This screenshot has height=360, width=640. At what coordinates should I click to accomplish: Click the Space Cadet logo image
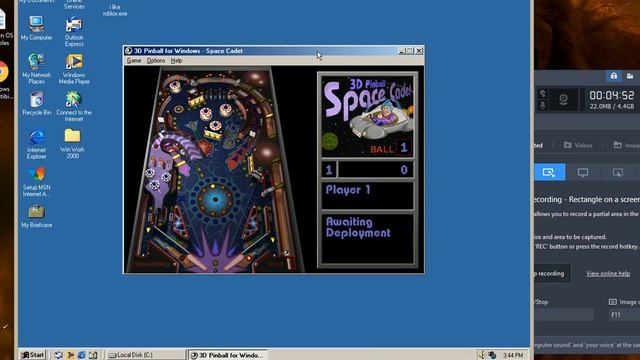367,115
